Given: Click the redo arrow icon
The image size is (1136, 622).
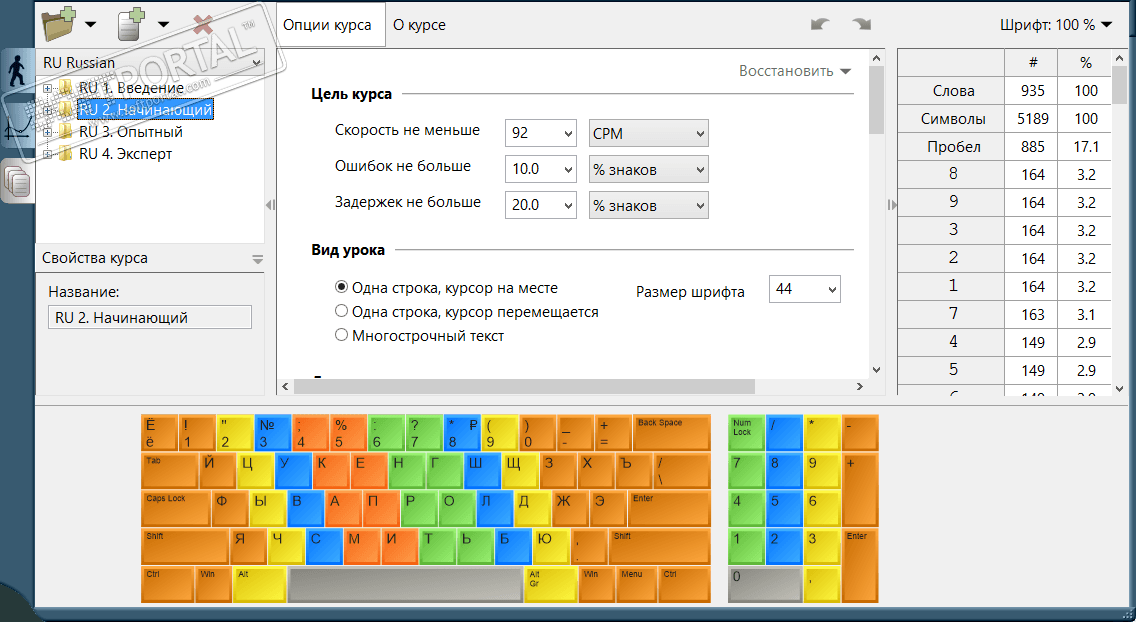Looking at the screenshot, I should tap(861, 24).
